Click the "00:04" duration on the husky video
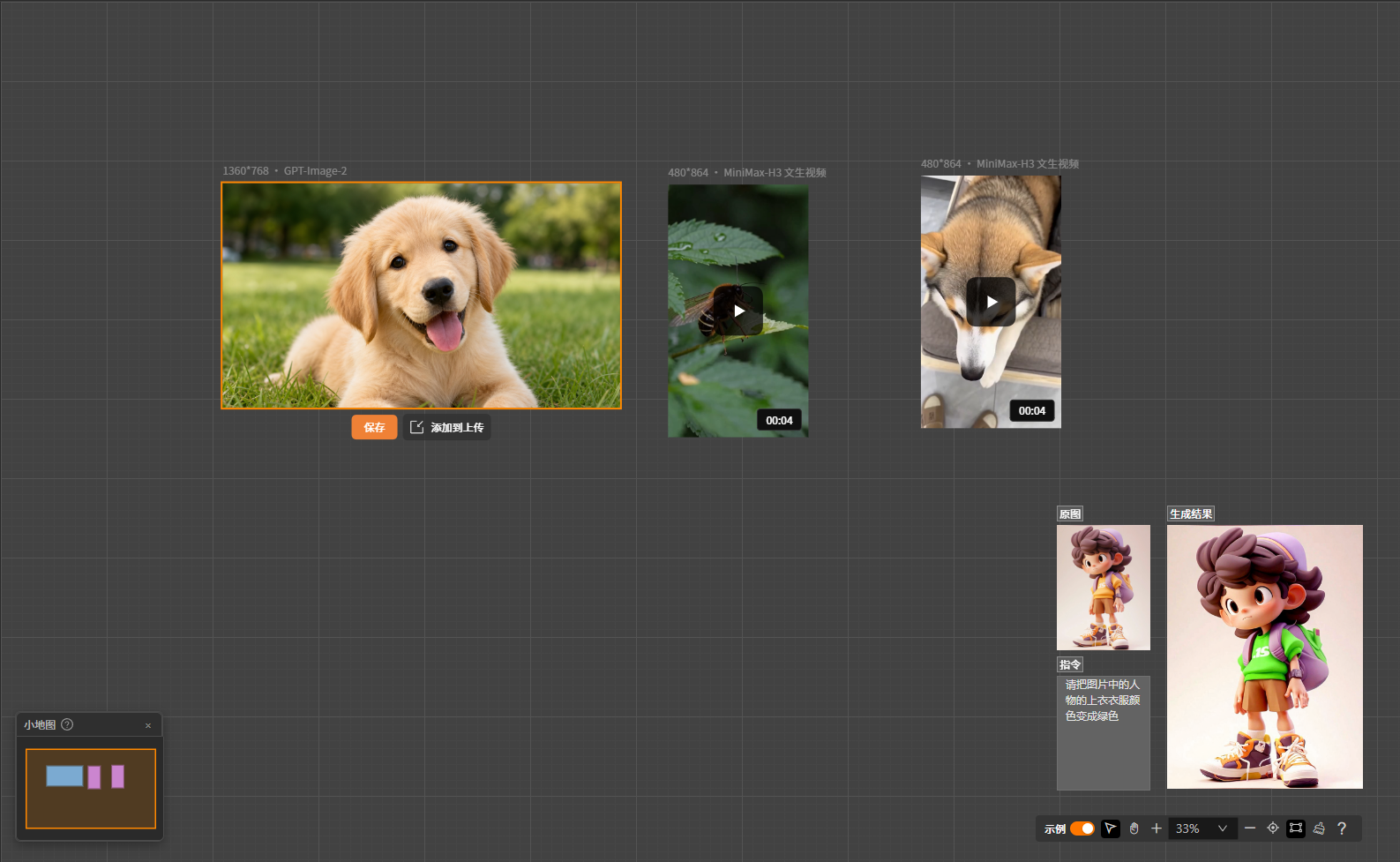This screenshot has height=862, width=1400. click(x=1032, y=411)
